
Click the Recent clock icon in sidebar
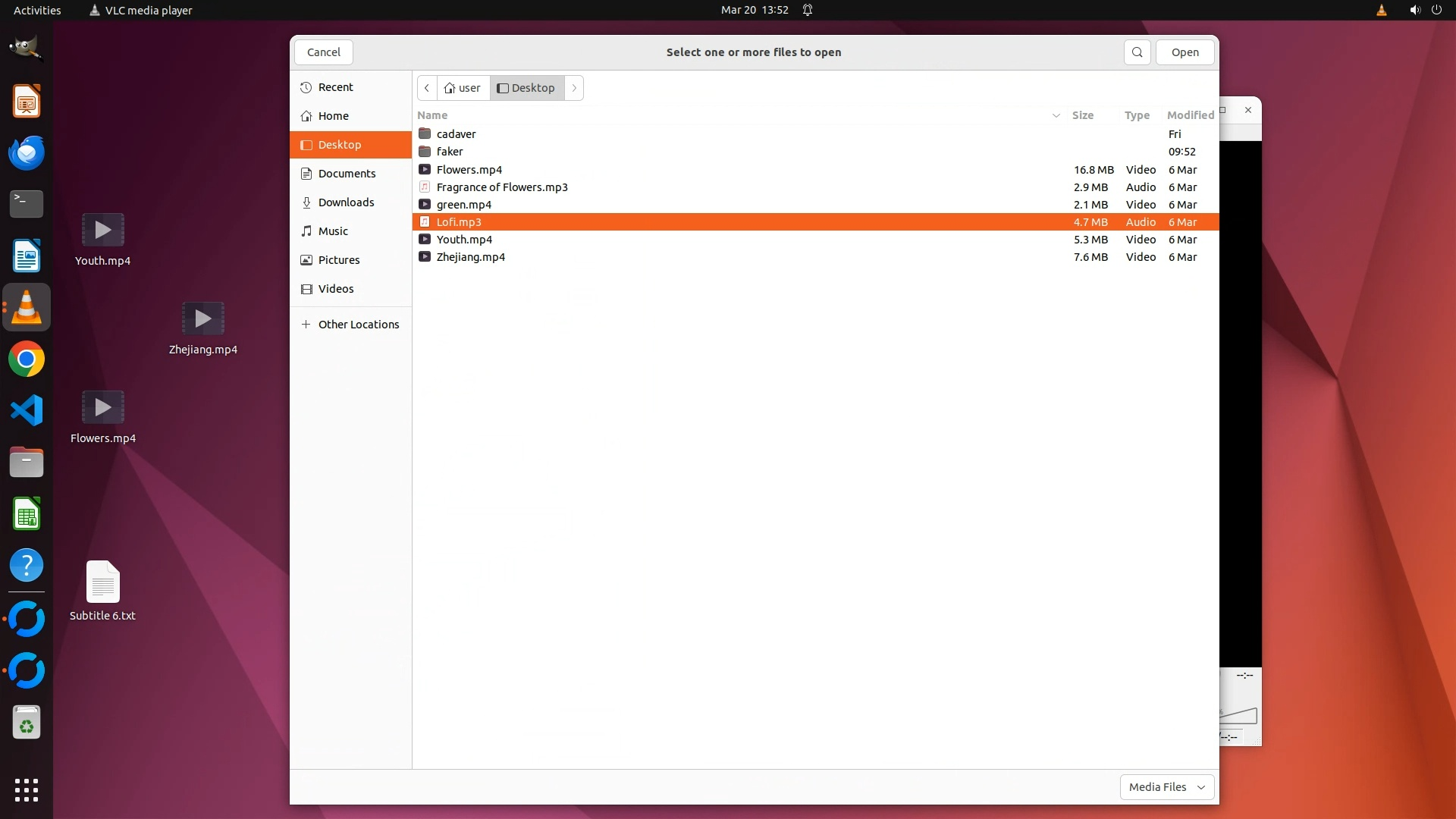point(306,87)
